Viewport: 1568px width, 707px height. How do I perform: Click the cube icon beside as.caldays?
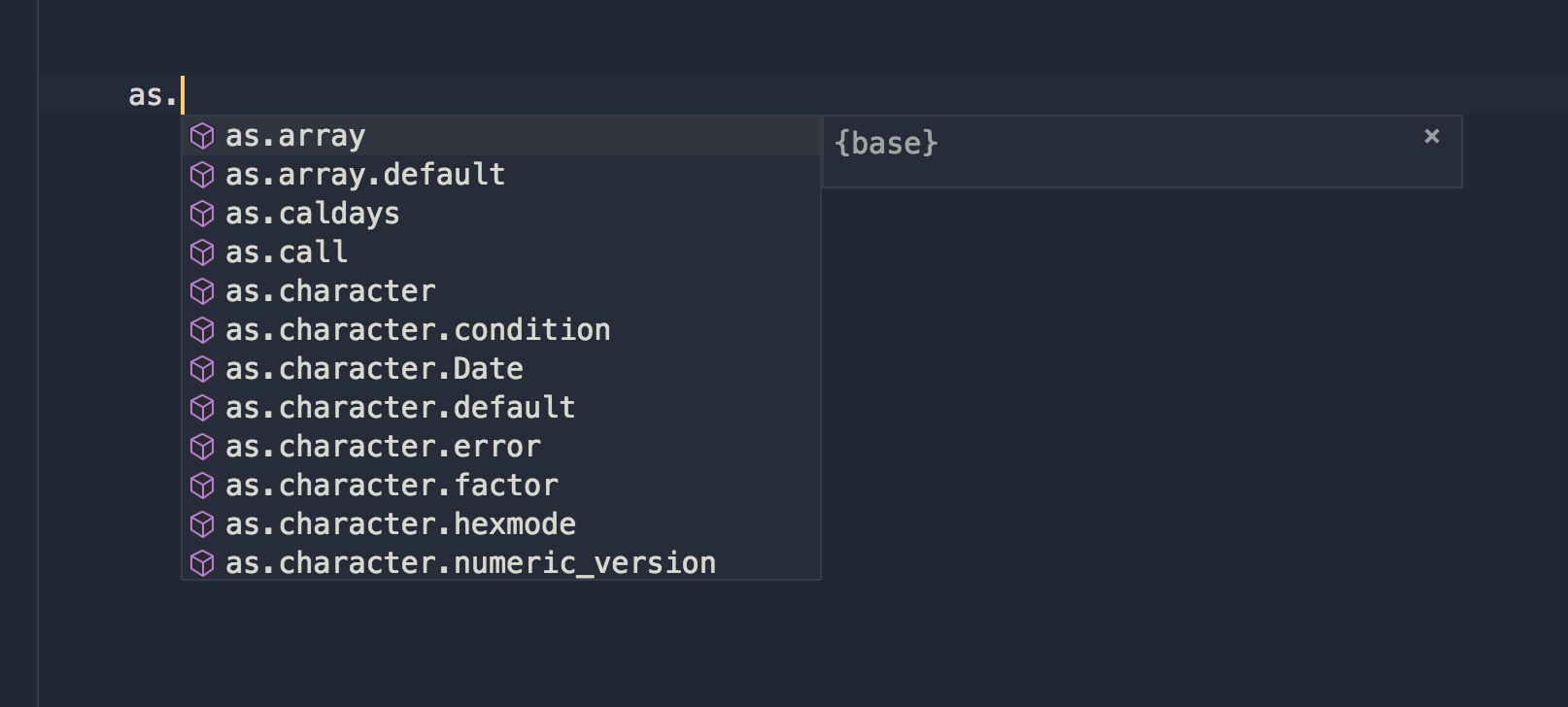pos(203,214)
